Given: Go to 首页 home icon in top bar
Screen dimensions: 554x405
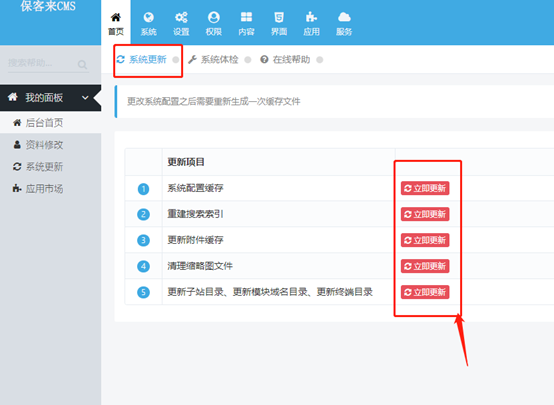Looking at the screenshot, I should (x=116, y=17).
